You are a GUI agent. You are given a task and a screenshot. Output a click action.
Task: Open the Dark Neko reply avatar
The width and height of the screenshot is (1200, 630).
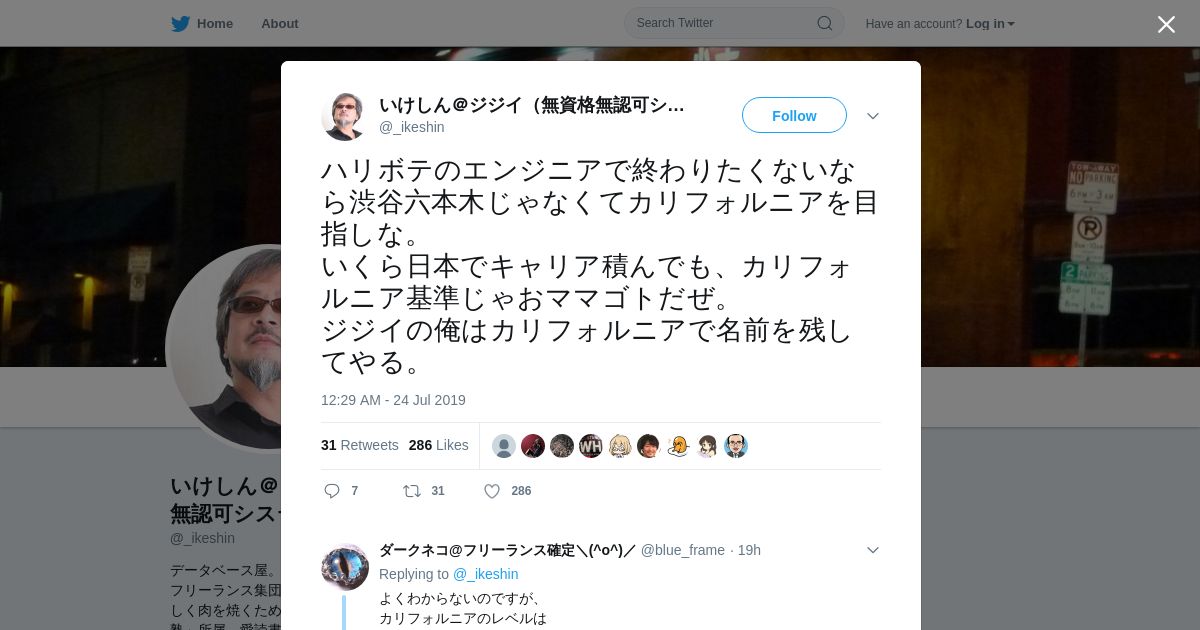tap(345, 567)
